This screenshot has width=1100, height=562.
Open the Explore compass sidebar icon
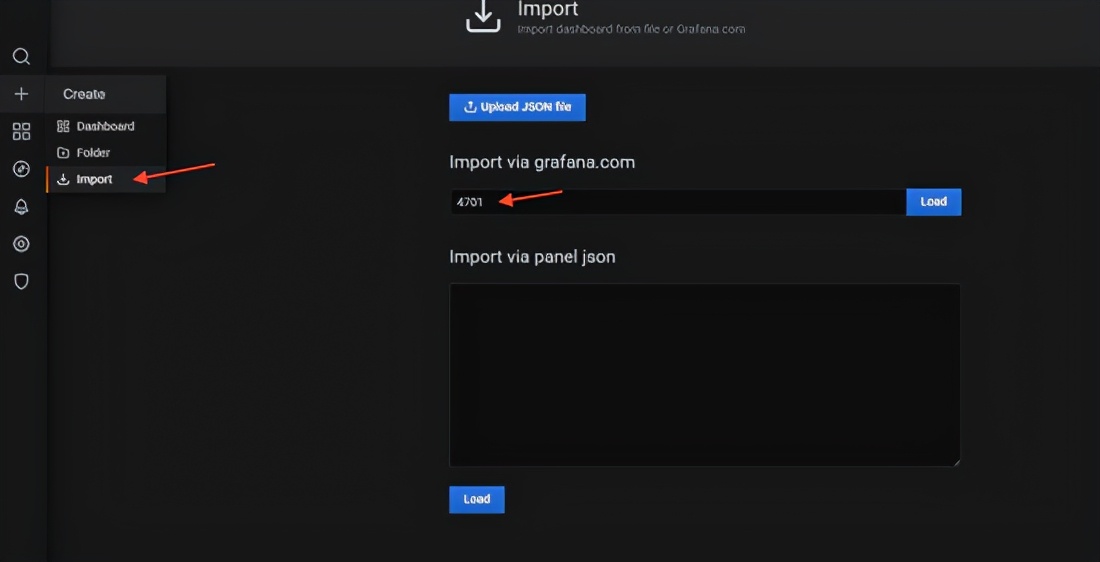[x=22, y=168]
